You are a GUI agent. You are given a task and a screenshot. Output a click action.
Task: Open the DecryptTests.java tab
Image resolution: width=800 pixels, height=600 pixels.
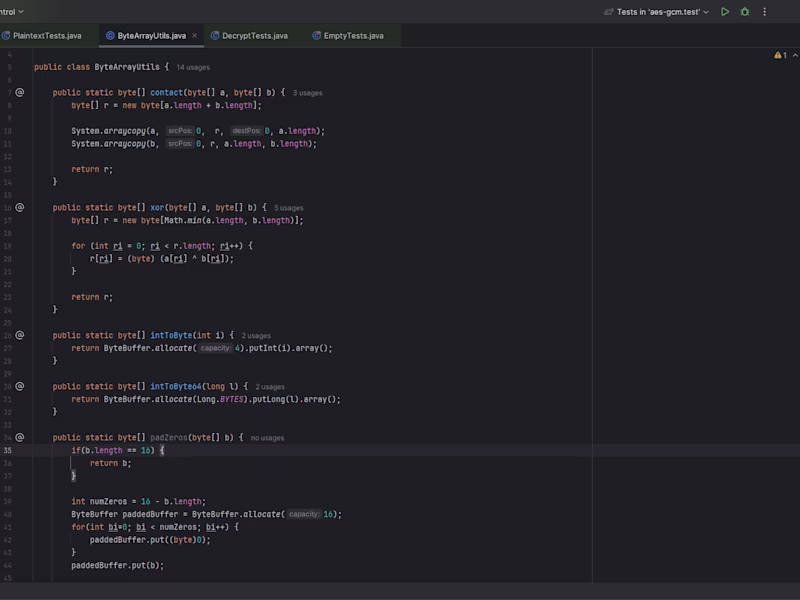[254, 36]
